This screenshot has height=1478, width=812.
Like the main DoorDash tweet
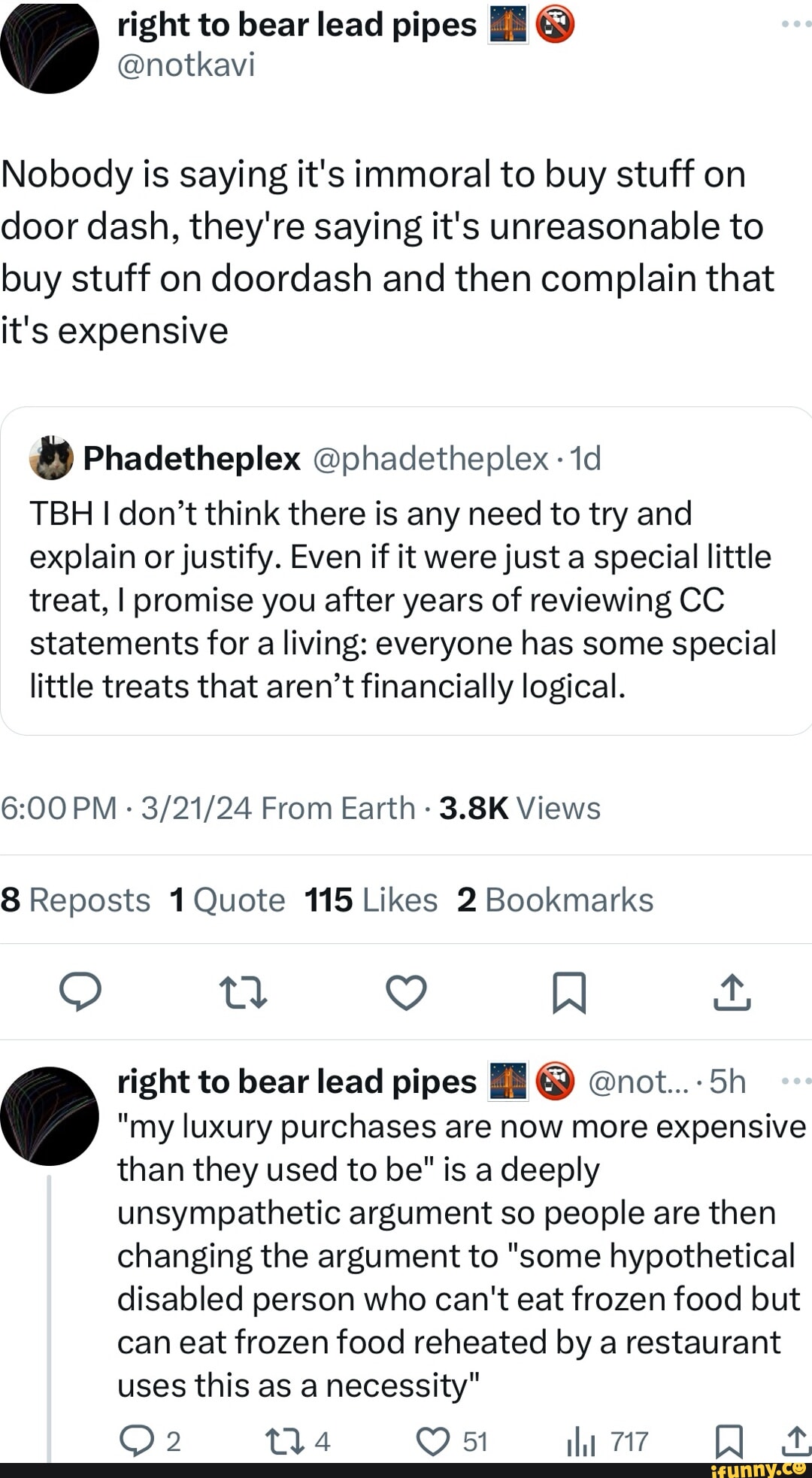click(x=406, y=992)
